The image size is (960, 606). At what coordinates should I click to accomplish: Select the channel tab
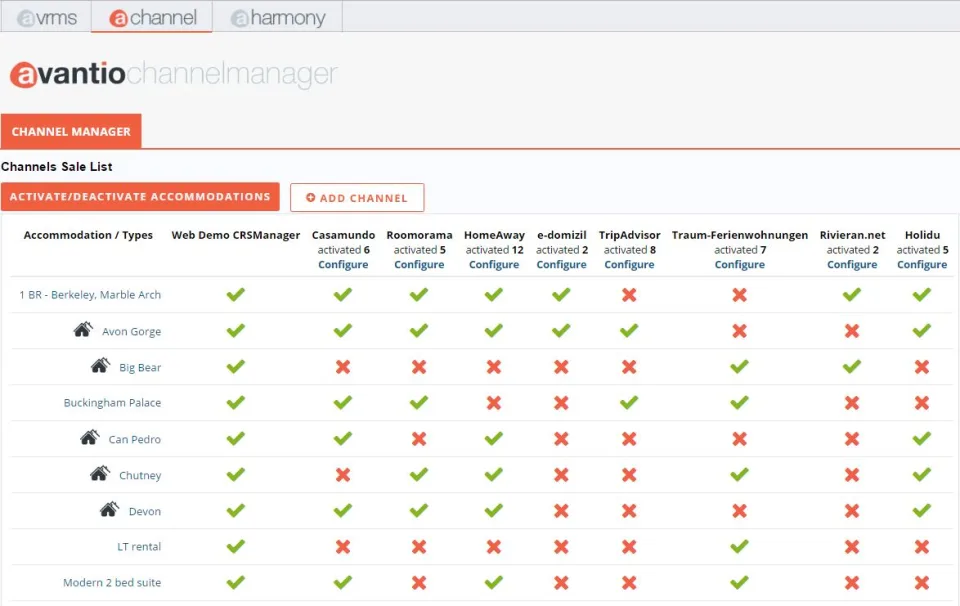pos(152,17)
